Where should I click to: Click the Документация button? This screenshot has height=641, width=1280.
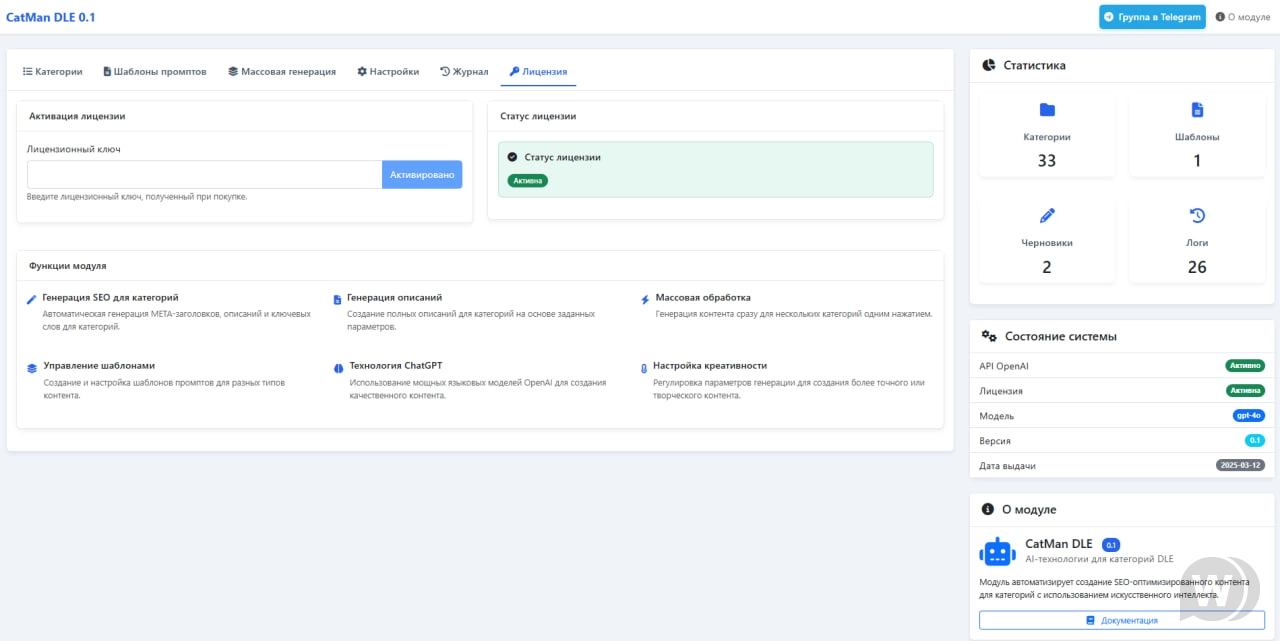[x=1121, y=620]
